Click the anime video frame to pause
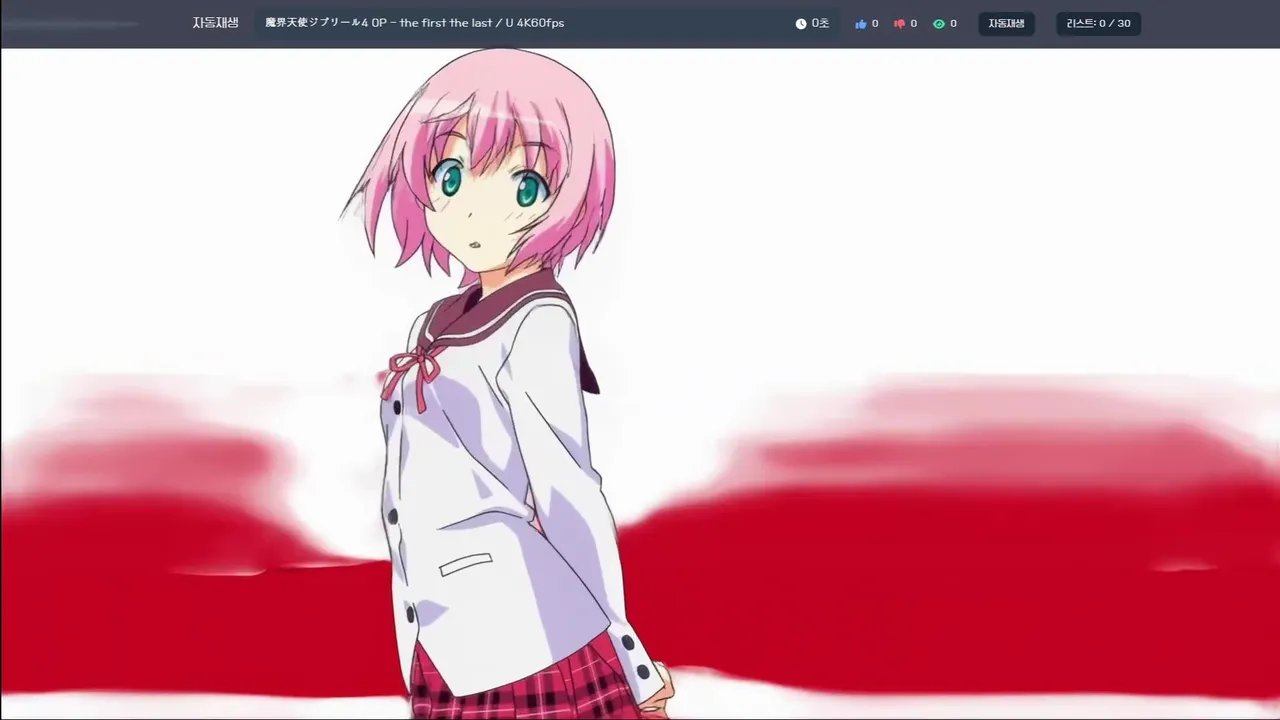The height and width of the screenshot is (720, 1280). point(640,384)
